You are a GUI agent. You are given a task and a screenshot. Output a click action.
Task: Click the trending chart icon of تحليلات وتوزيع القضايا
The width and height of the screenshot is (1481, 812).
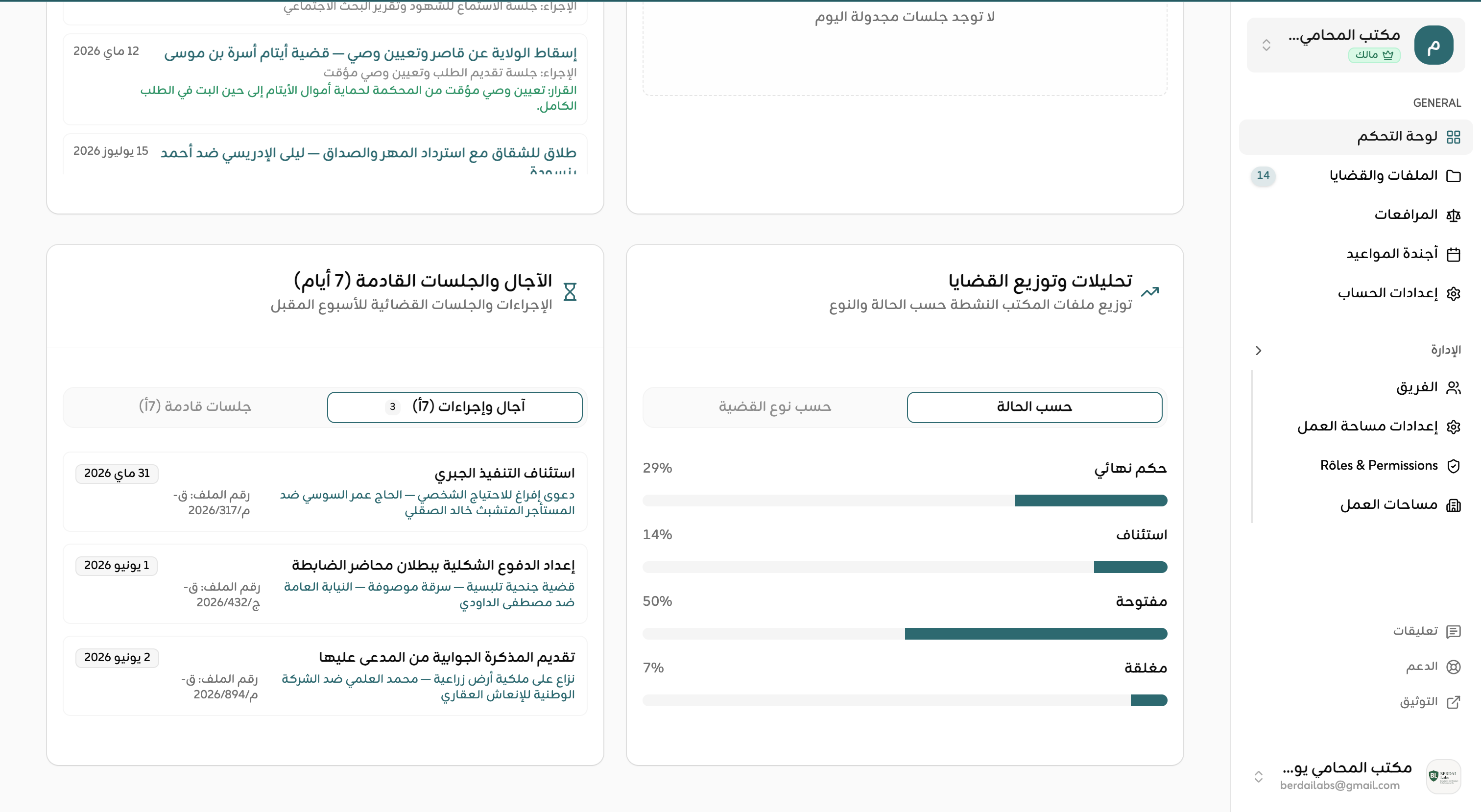1150,291
